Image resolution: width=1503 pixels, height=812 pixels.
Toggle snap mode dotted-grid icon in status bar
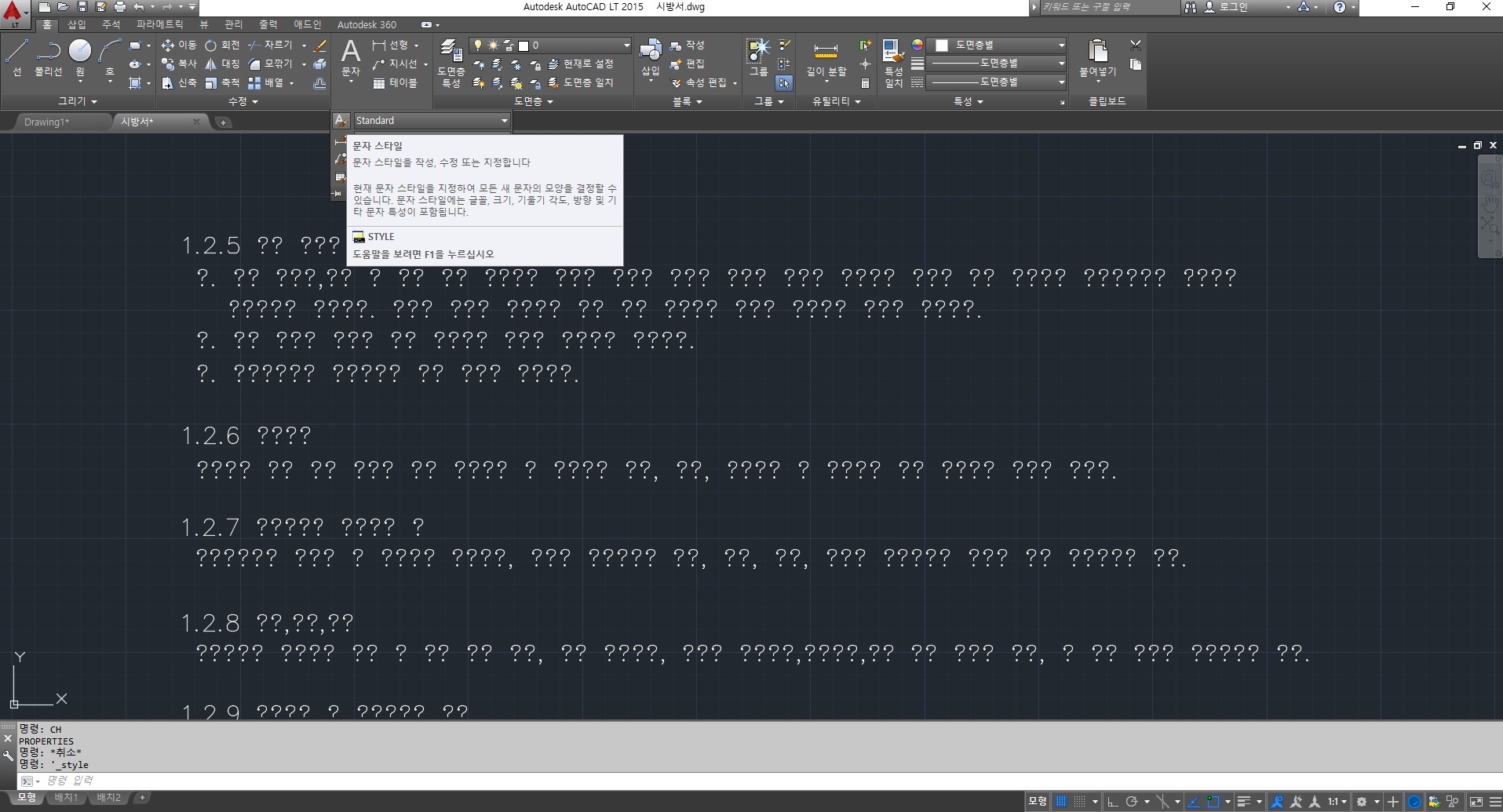pyautogui.click(x=1081, y=802)
